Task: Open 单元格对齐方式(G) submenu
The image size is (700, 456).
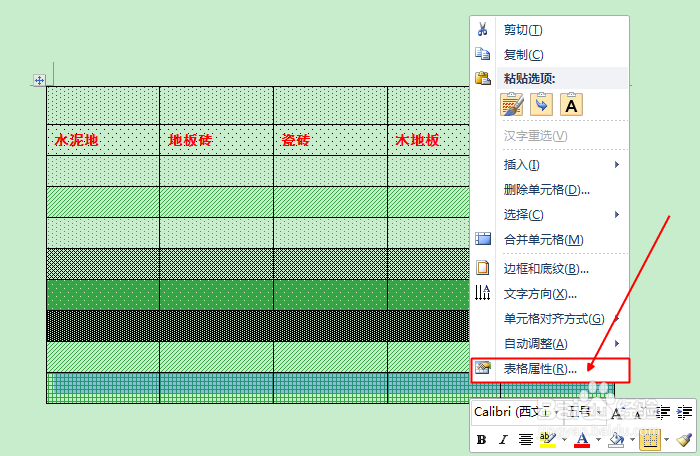Action: click(x=550, y=318)
